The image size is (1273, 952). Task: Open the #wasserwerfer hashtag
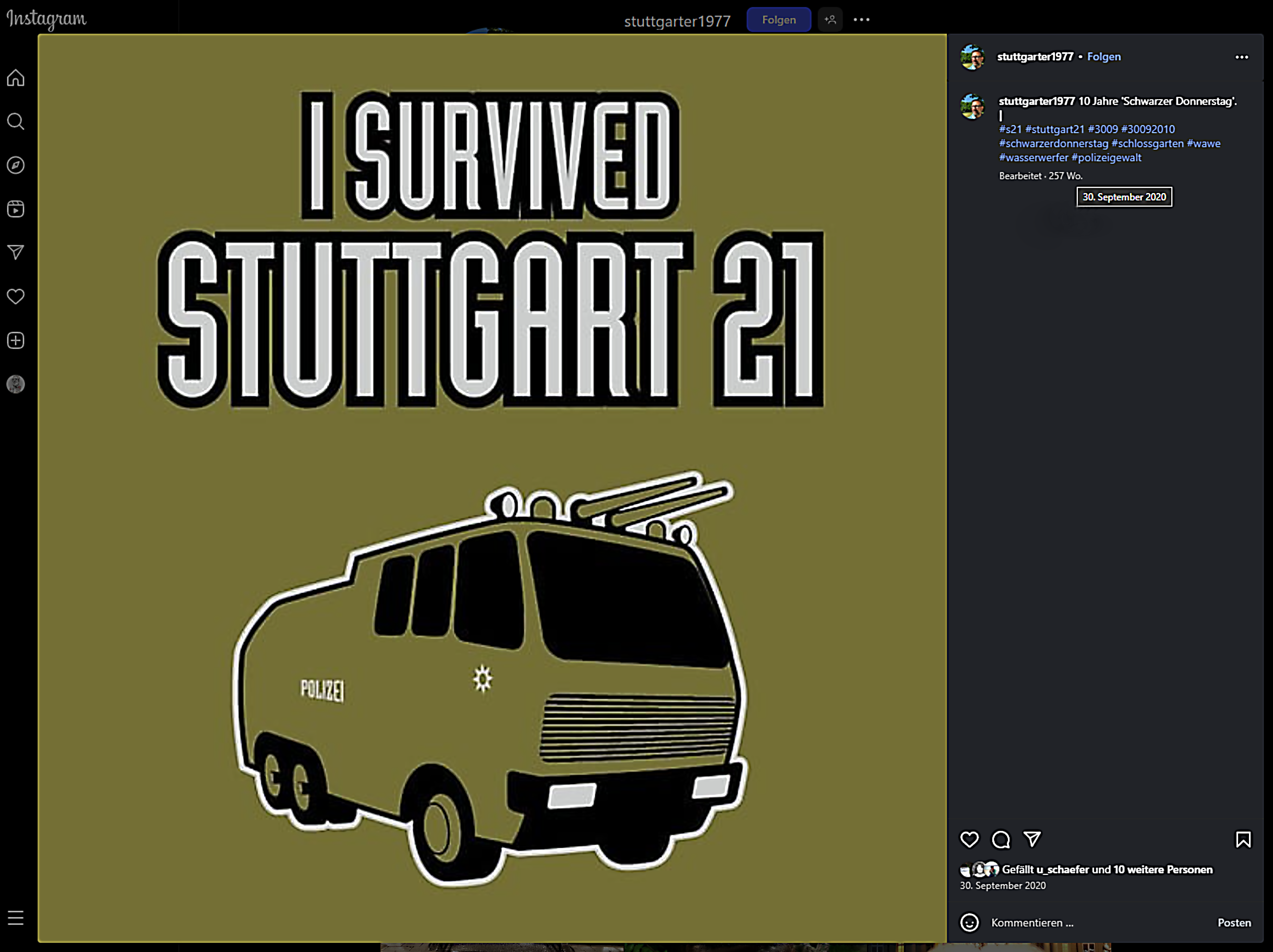click(x=1033, y=158)
